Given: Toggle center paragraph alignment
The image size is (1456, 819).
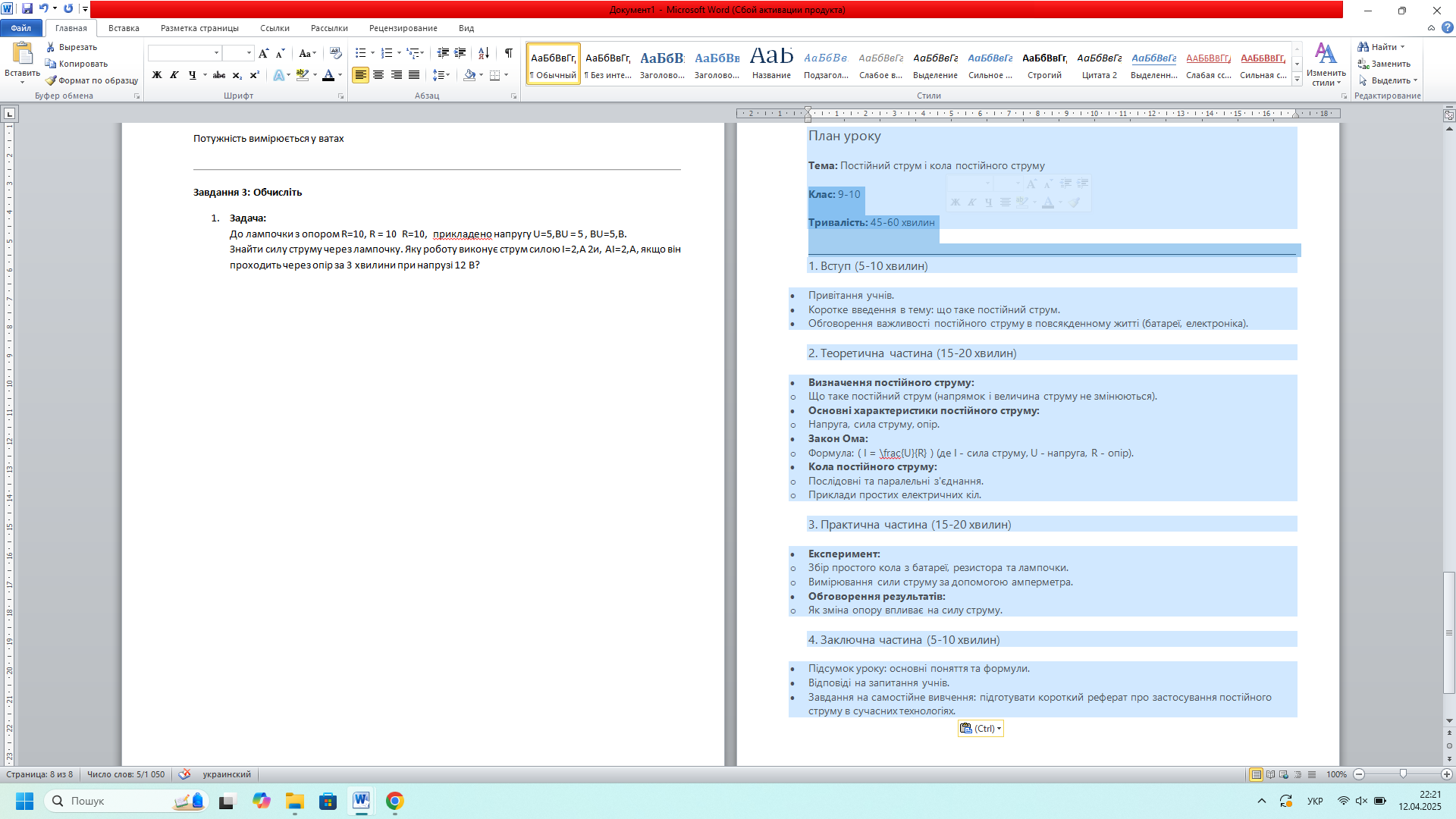Looking at the screenshot, I should tap(378, 75).
